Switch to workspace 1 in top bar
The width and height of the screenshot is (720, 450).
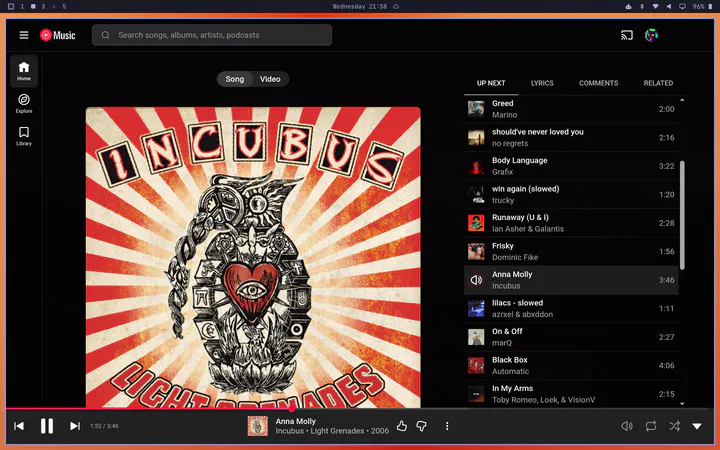(22, 6)
